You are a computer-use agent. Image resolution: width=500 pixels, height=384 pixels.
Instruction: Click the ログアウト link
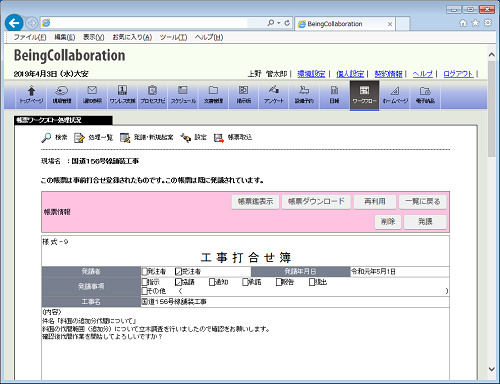(x=458, y=74)
